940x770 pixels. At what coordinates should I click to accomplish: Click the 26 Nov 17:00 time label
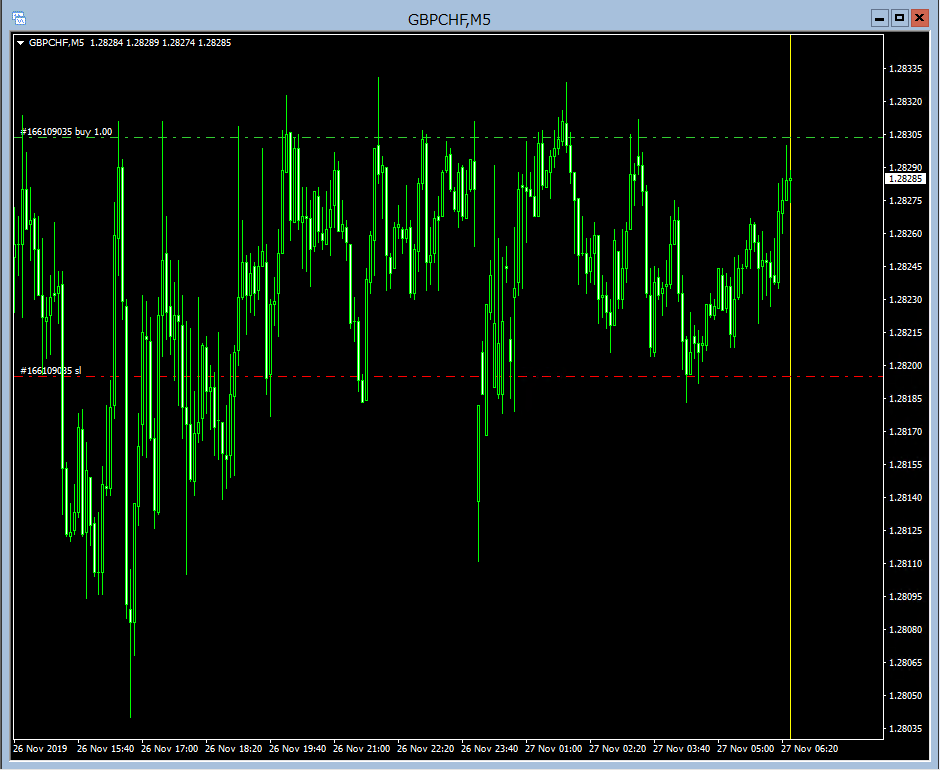(170, 748)
